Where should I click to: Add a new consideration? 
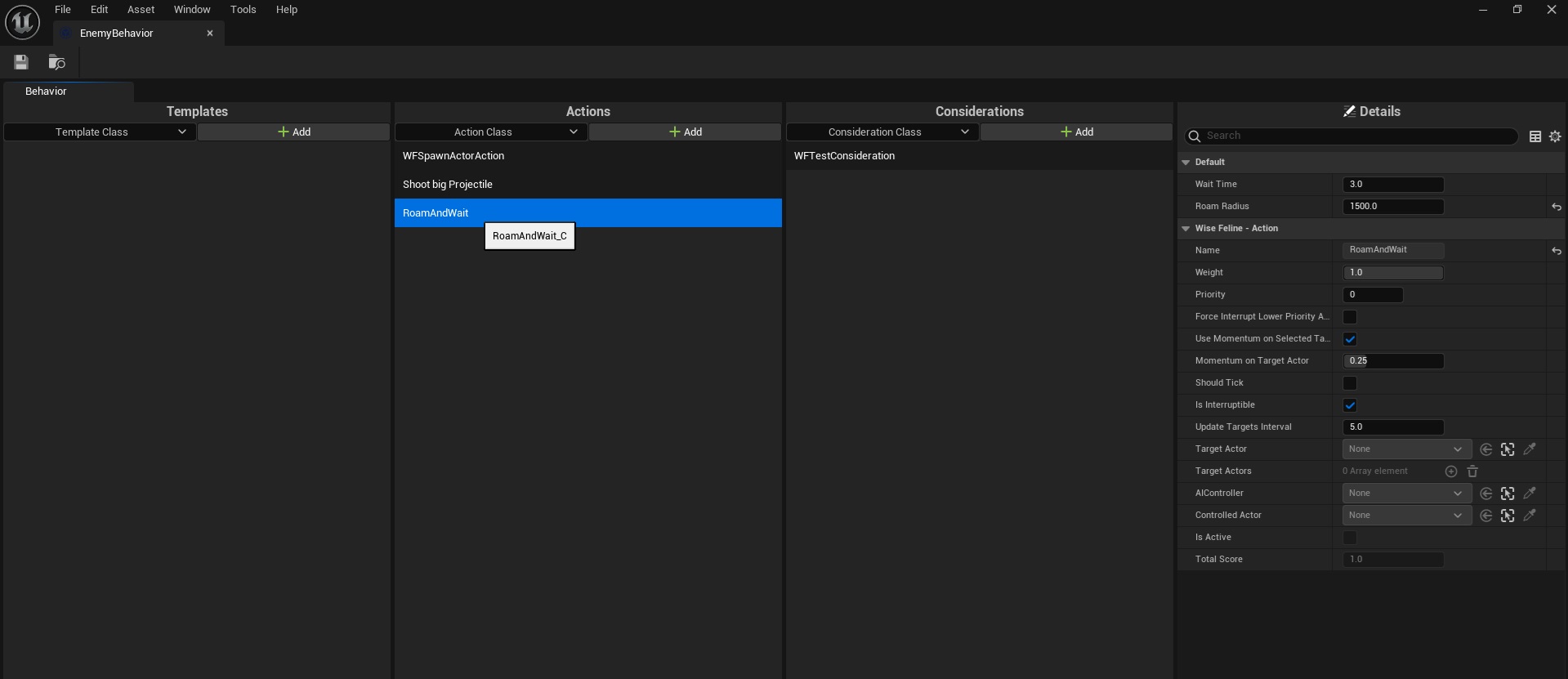(1076, 132)
